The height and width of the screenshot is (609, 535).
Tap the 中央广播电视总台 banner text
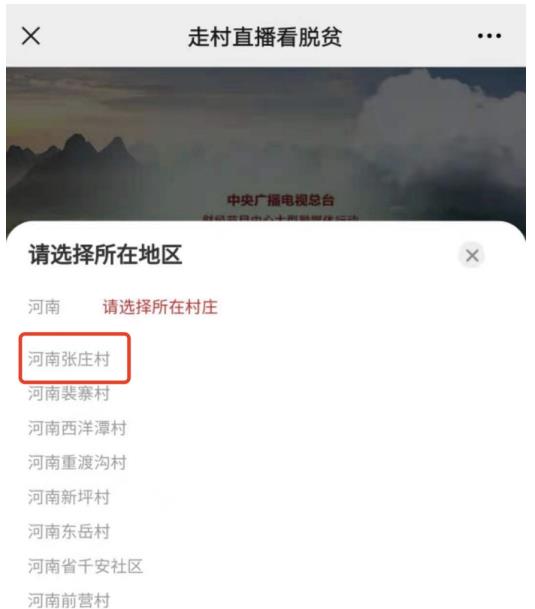coord(281,200)
